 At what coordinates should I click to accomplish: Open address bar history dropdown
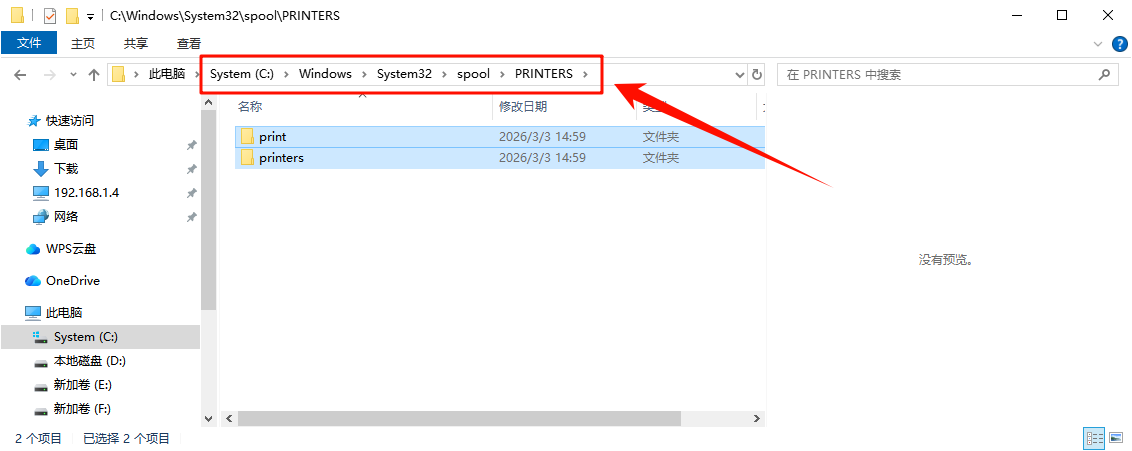point(740,75)
